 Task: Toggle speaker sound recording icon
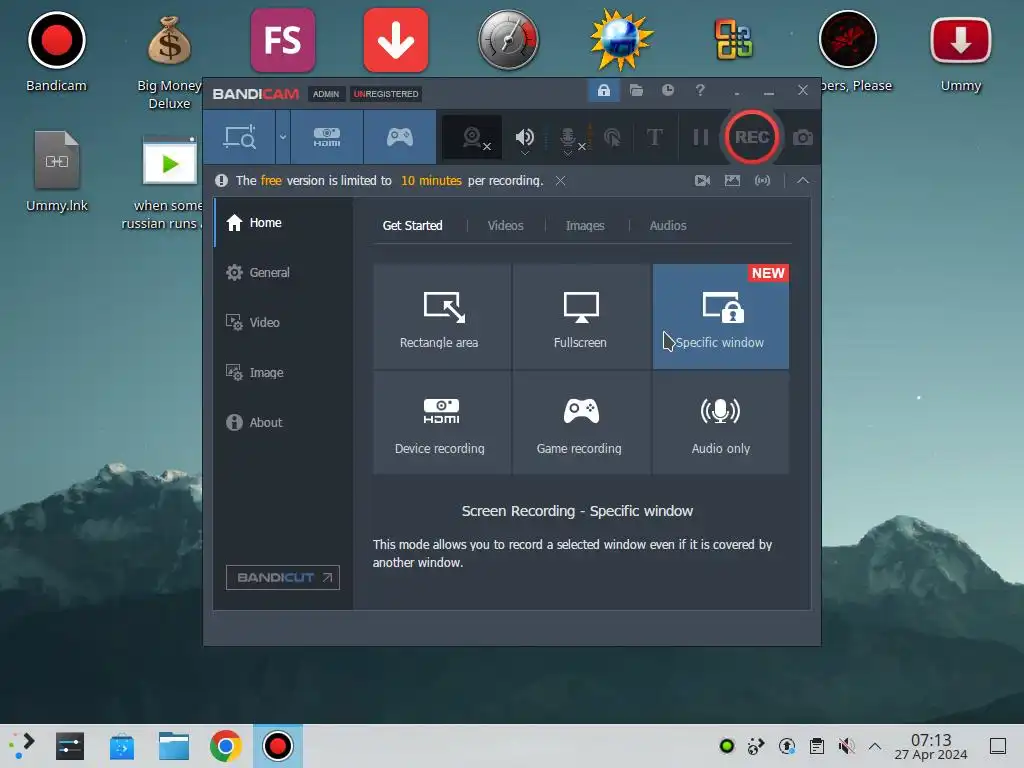click(x=524, y=136)
